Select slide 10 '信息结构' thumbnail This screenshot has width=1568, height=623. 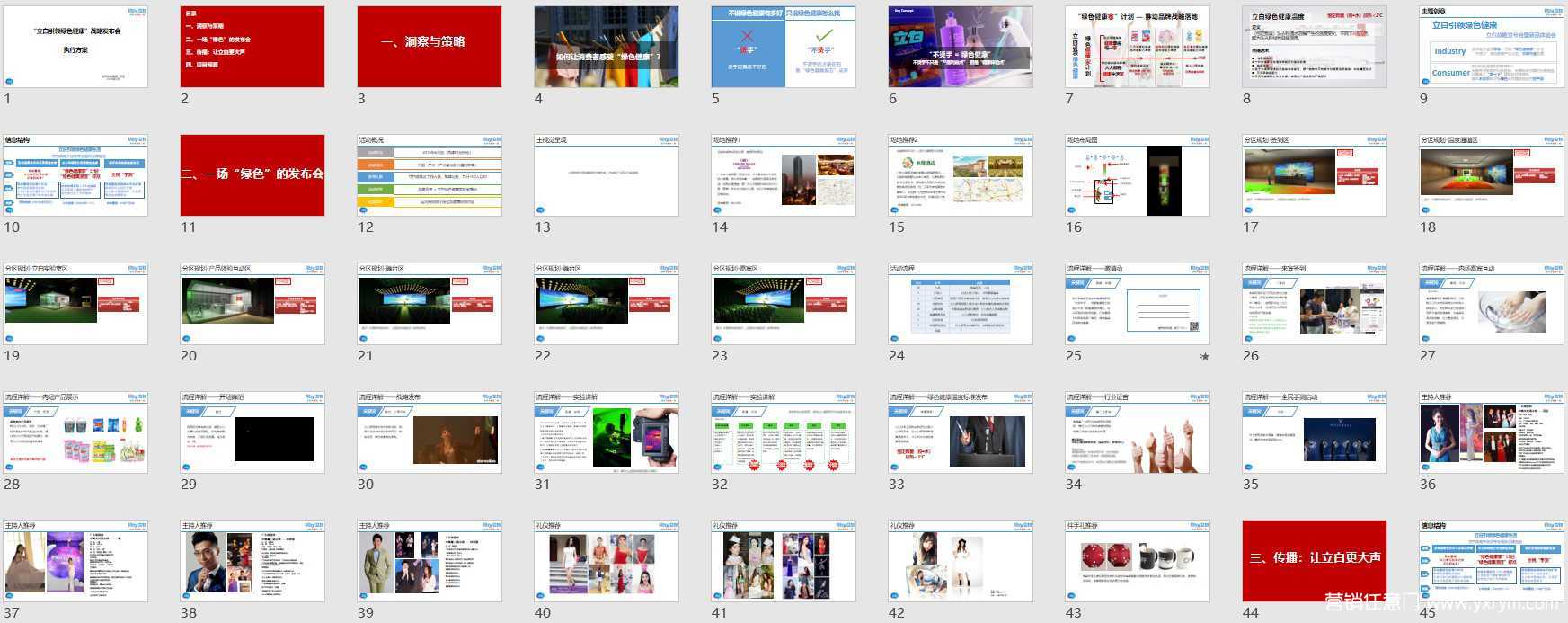pos(75,175)
